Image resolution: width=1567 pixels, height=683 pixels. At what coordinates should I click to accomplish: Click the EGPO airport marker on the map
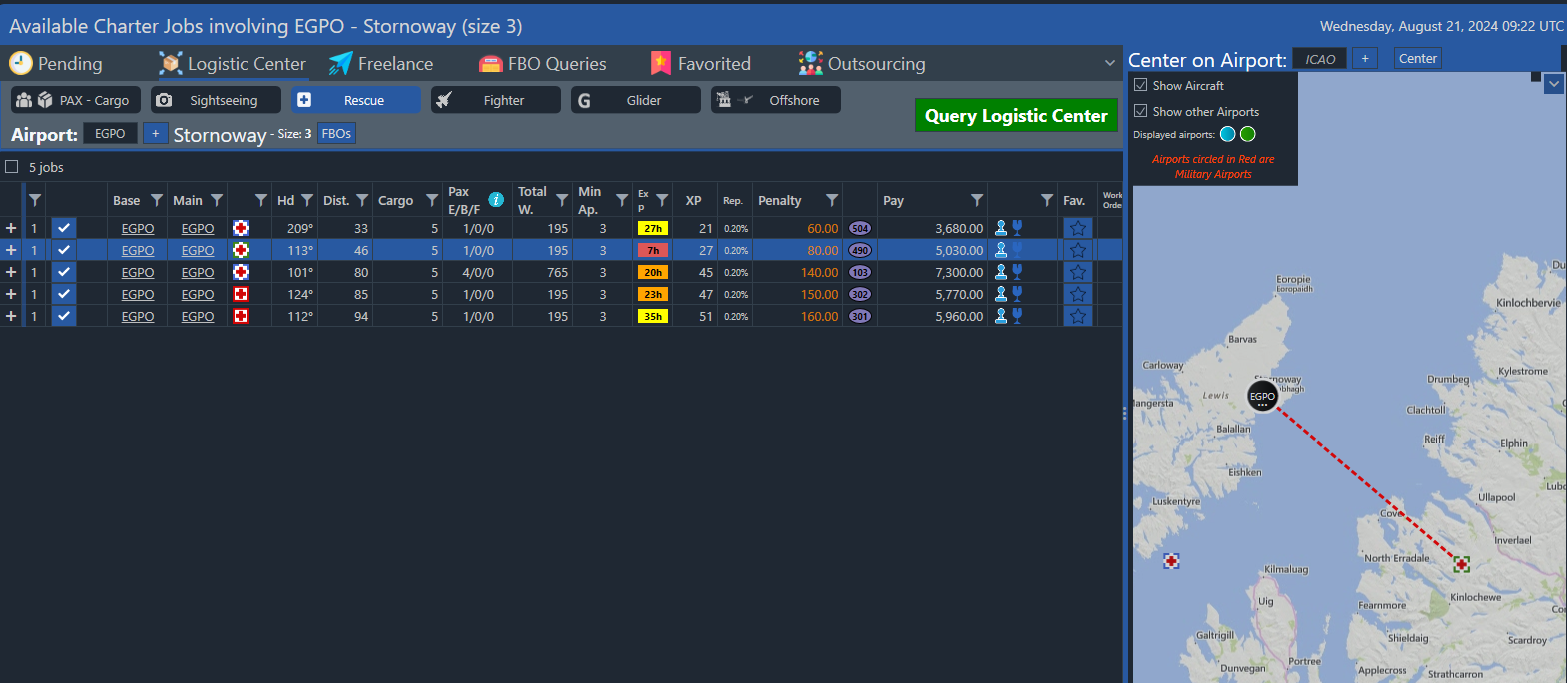click(x=1262, y=396)
